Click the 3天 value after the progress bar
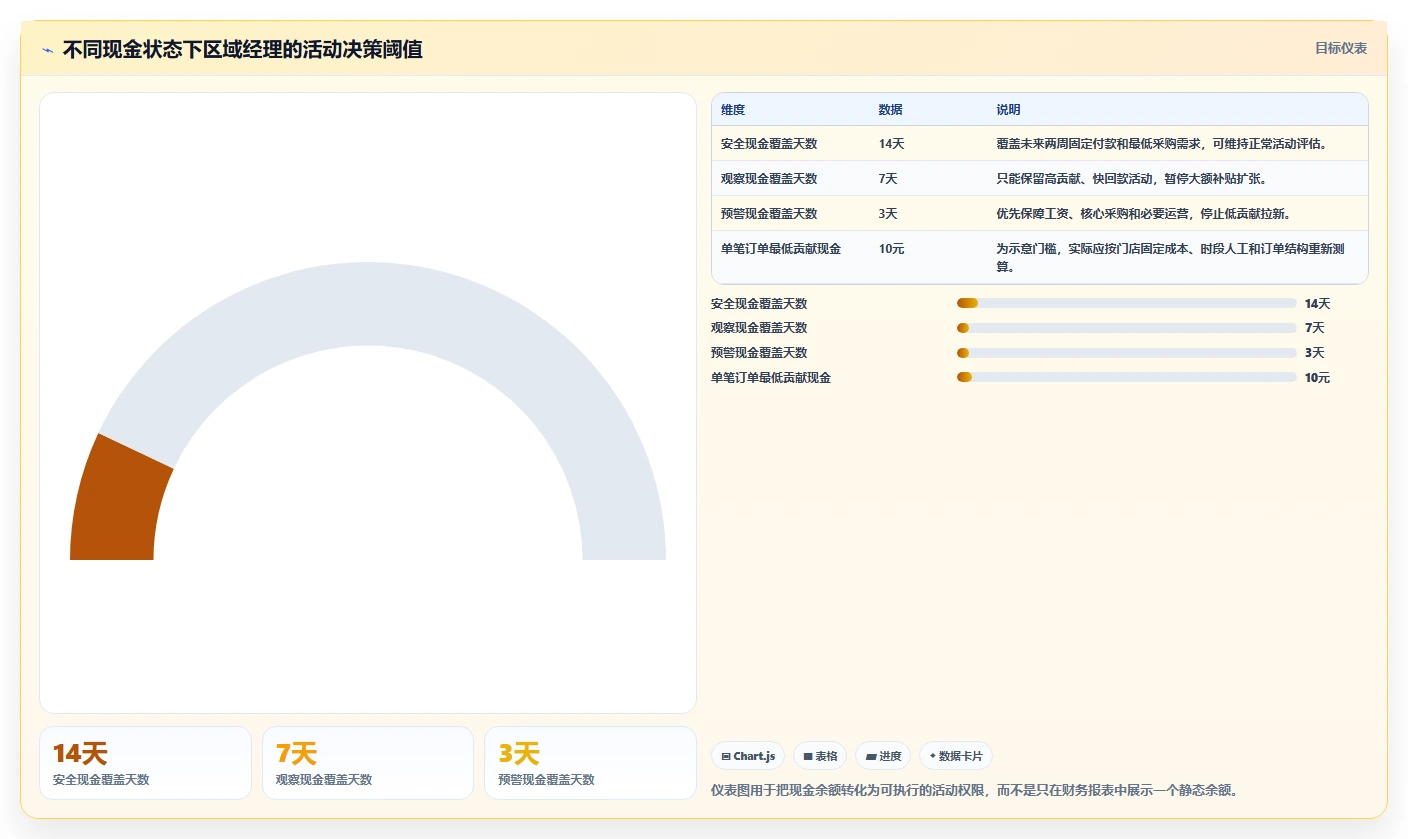Screen dimensions: 1408x839 coord(1314,353)
